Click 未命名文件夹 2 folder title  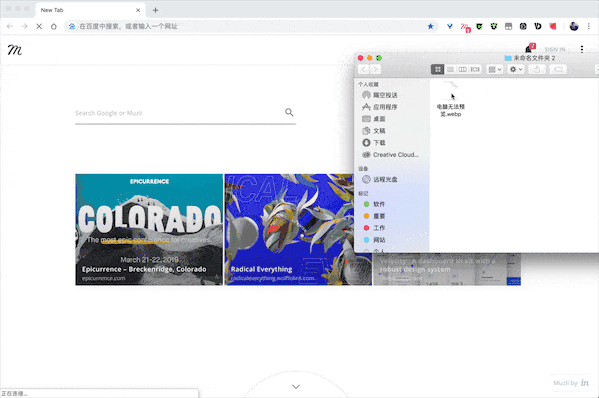click(x=530, y=58)
